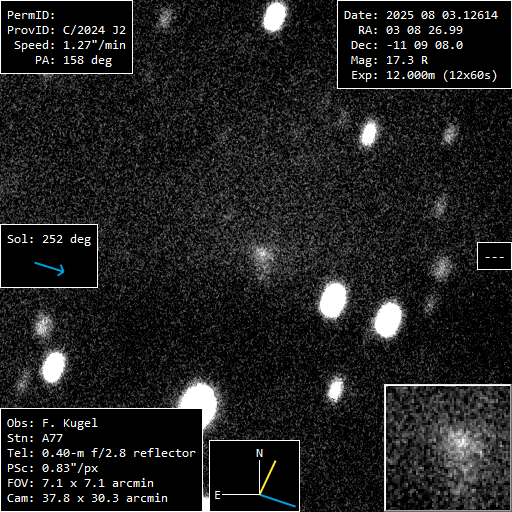Click the blue line in compass box
Viewport: 512px width, 512px height.
point(278,501)
